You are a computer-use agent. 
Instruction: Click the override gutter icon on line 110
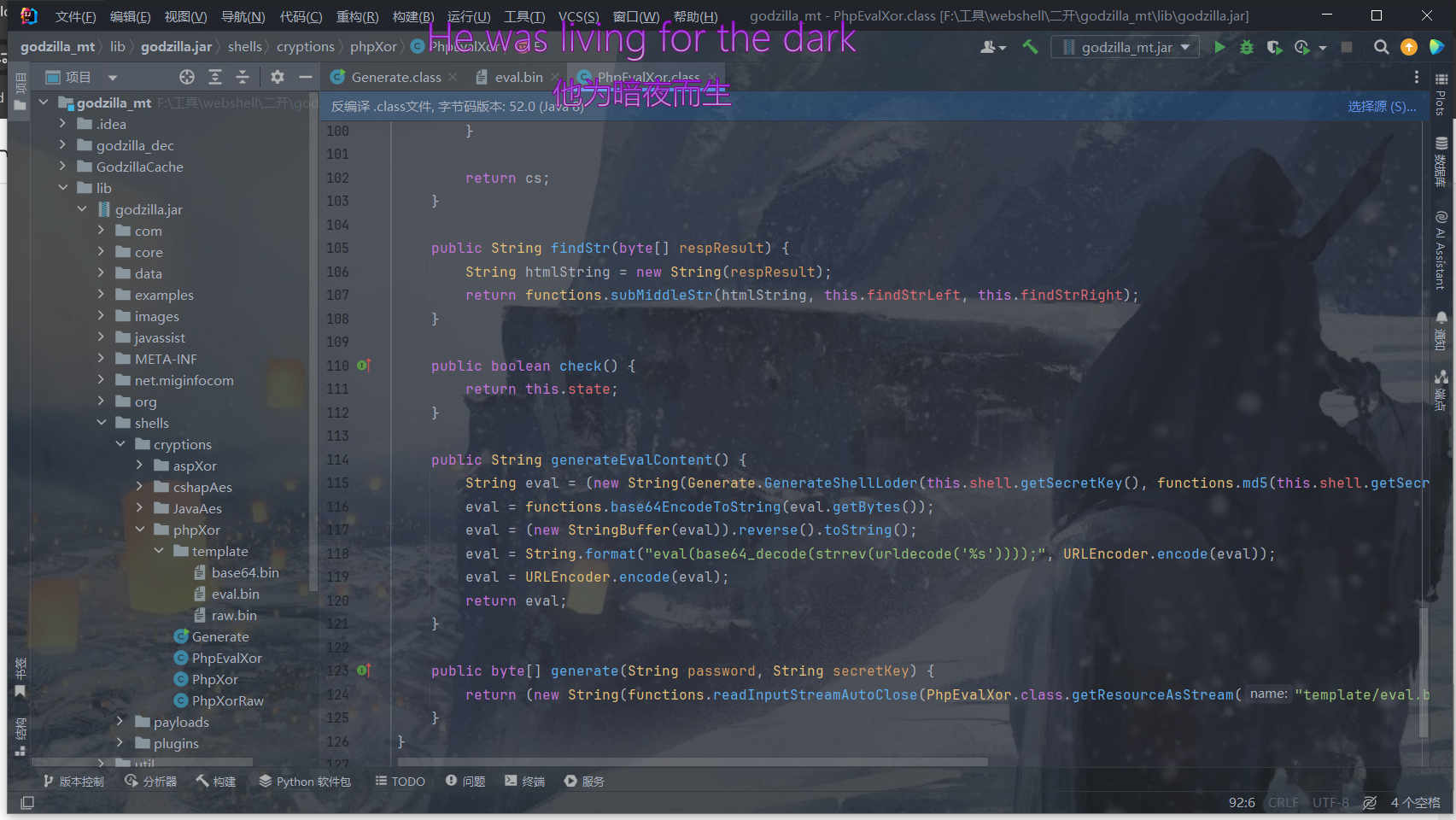pyautogui.click(x=363, y=366)
